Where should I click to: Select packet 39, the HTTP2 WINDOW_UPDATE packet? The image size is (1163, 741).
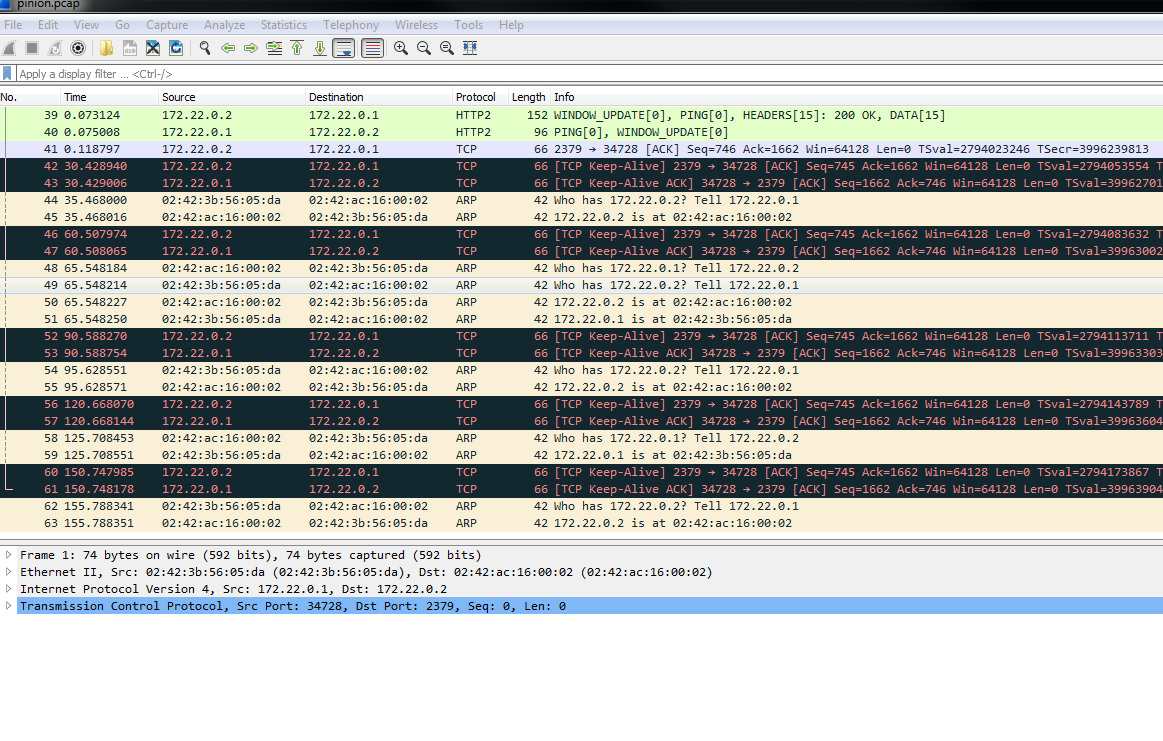tap(300, 114)
